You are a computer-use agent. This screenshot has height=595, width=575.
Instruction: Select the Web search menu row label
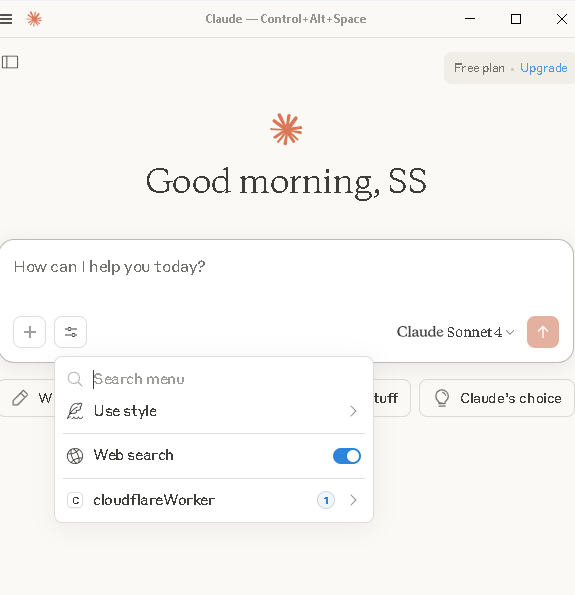[x=134, y=455]
